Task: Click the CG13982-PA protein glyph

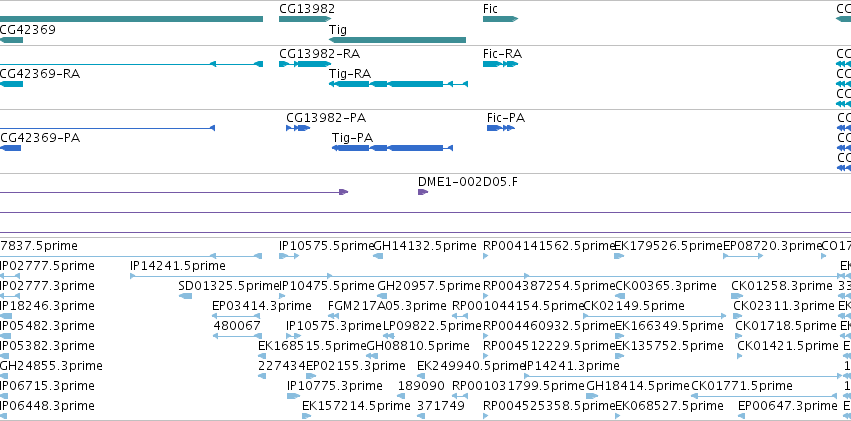Action: click(298, 128)
